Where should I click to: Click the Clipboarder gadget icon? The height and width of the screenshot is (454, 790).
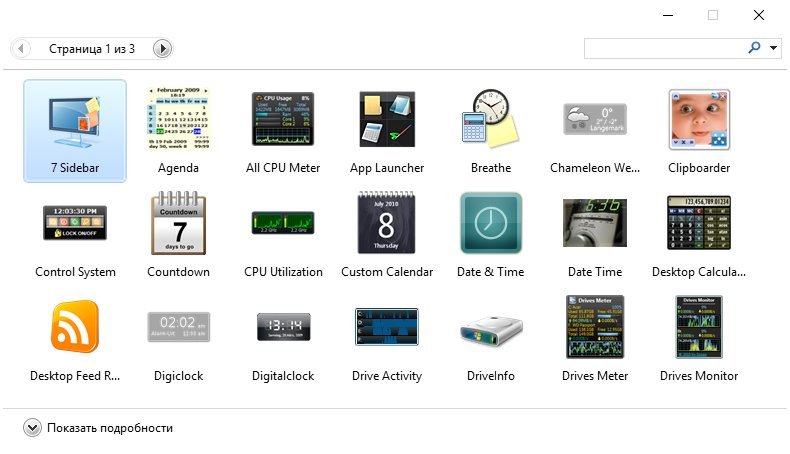(x=699, y=120)
